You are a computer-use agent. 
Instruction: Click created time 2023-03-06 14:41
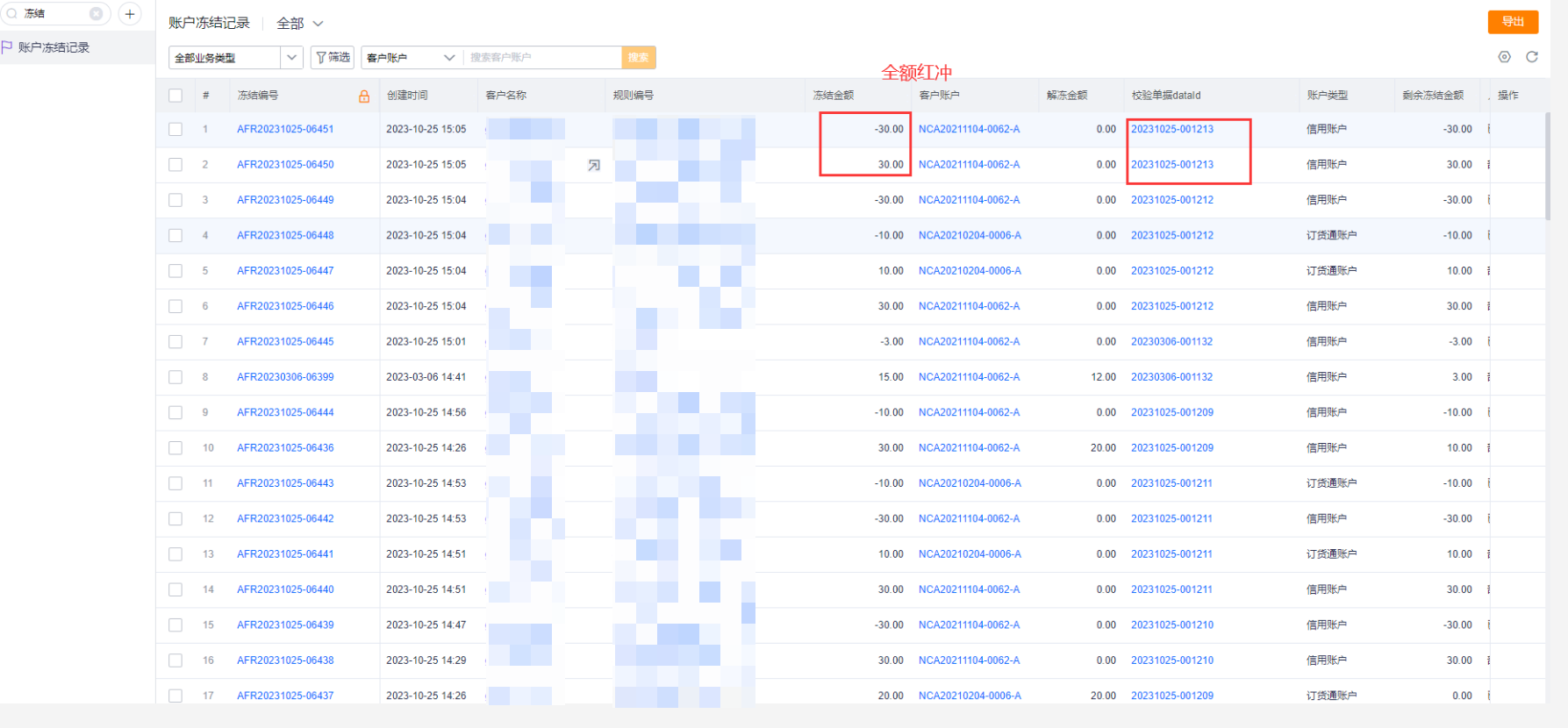click(426, 377)
